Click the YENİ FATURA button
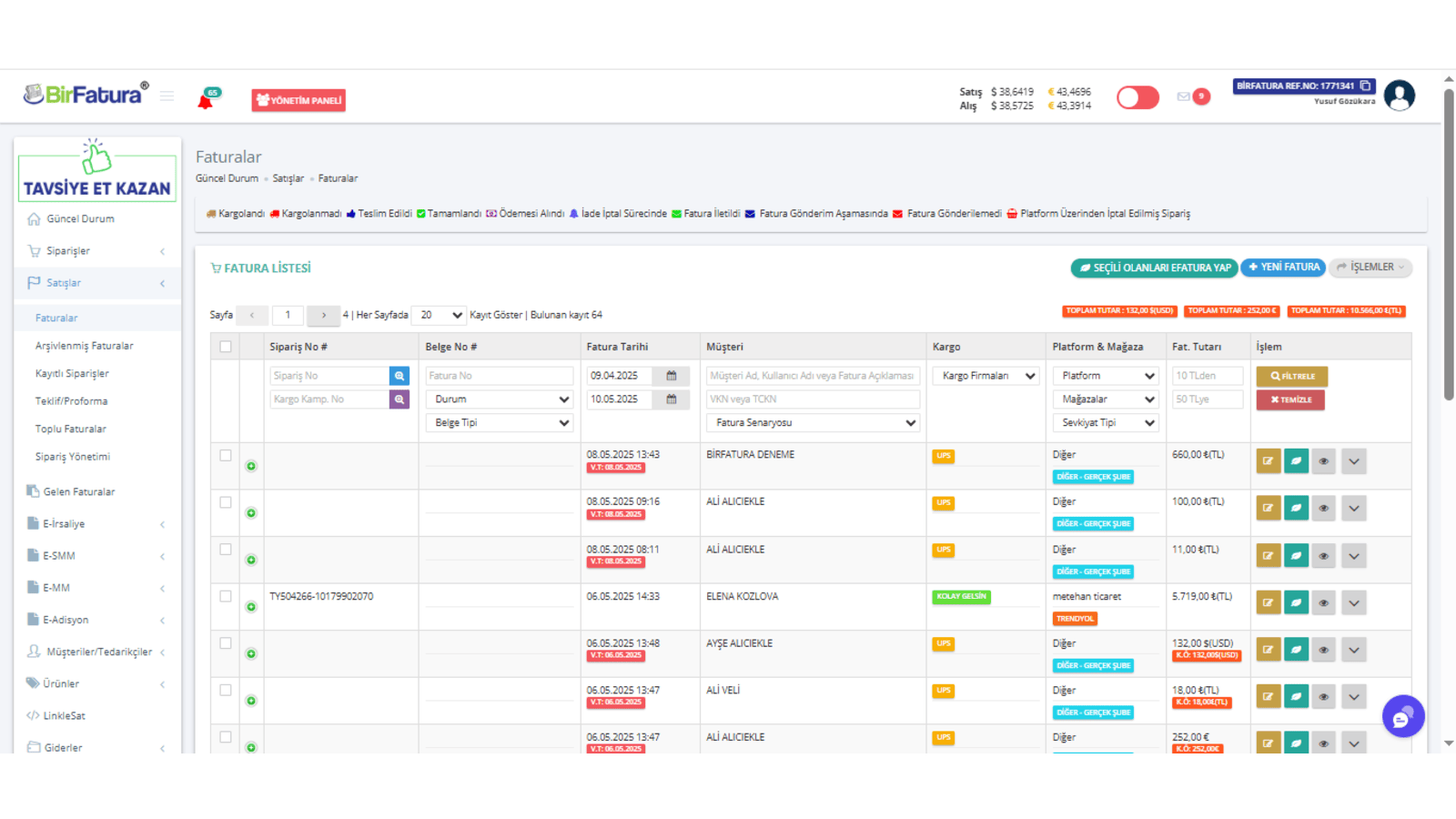Screen dimensions: 1456x819 tap(1283, 268)
